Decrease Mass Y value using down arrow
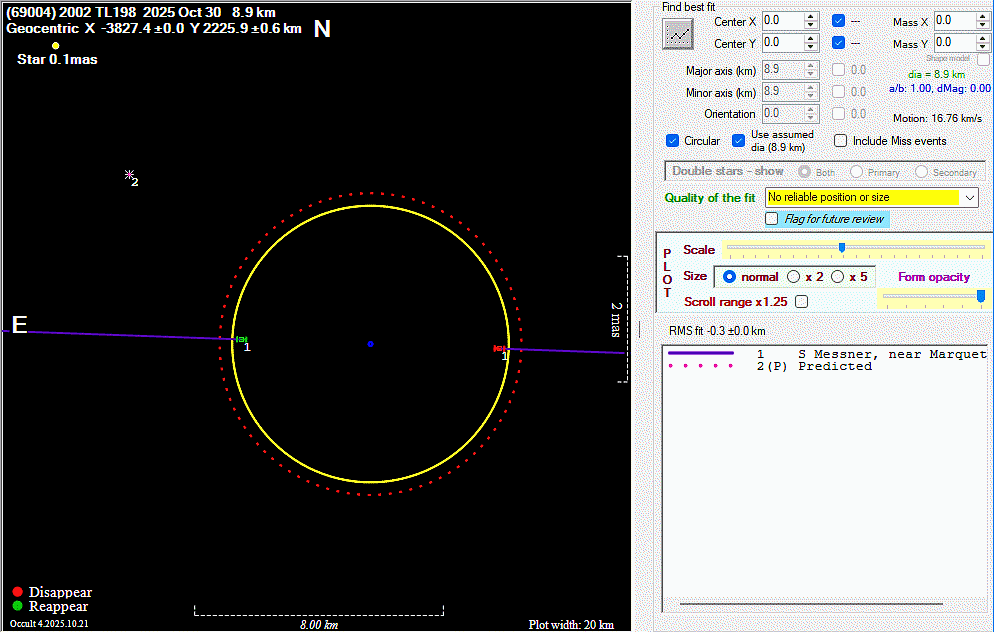 (x=984, y=47)
